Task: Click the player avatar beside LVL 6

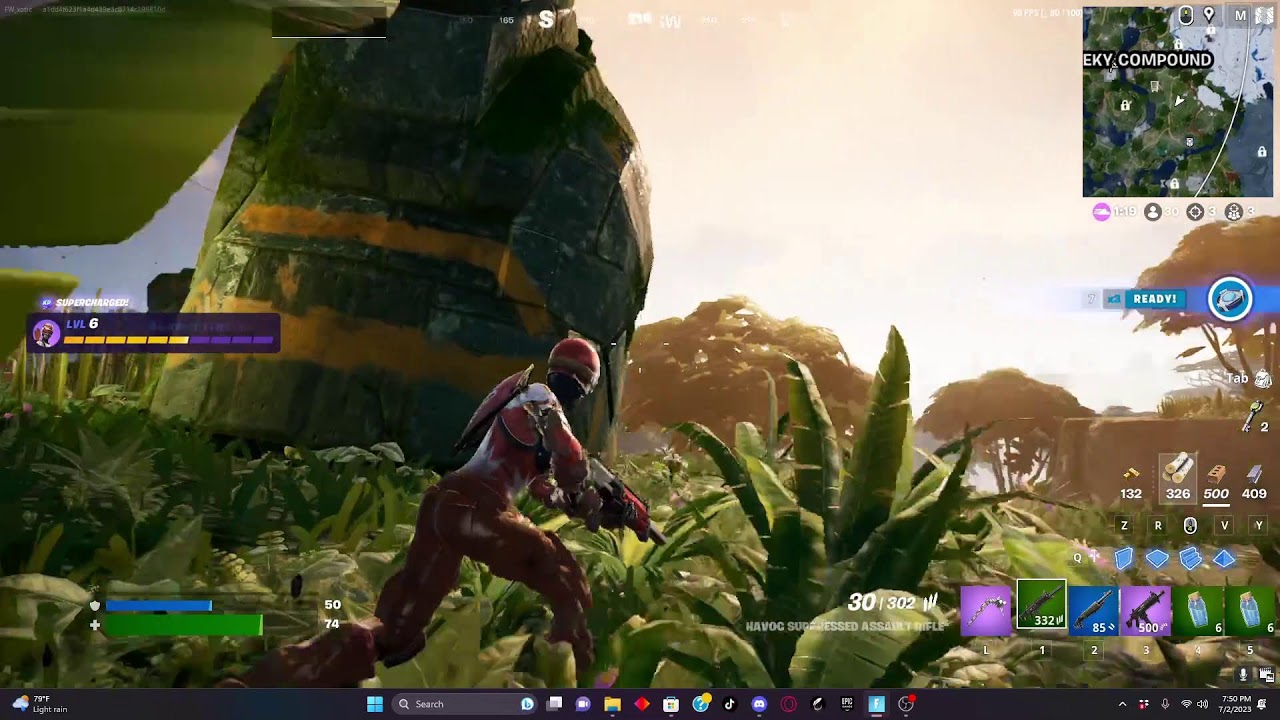Action: pos(46,333)
